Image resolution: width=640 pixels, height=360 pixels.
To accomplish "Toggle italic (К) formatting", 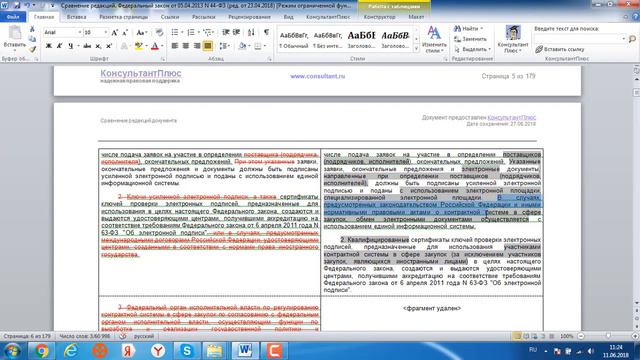I will click(x=59, y=46).
